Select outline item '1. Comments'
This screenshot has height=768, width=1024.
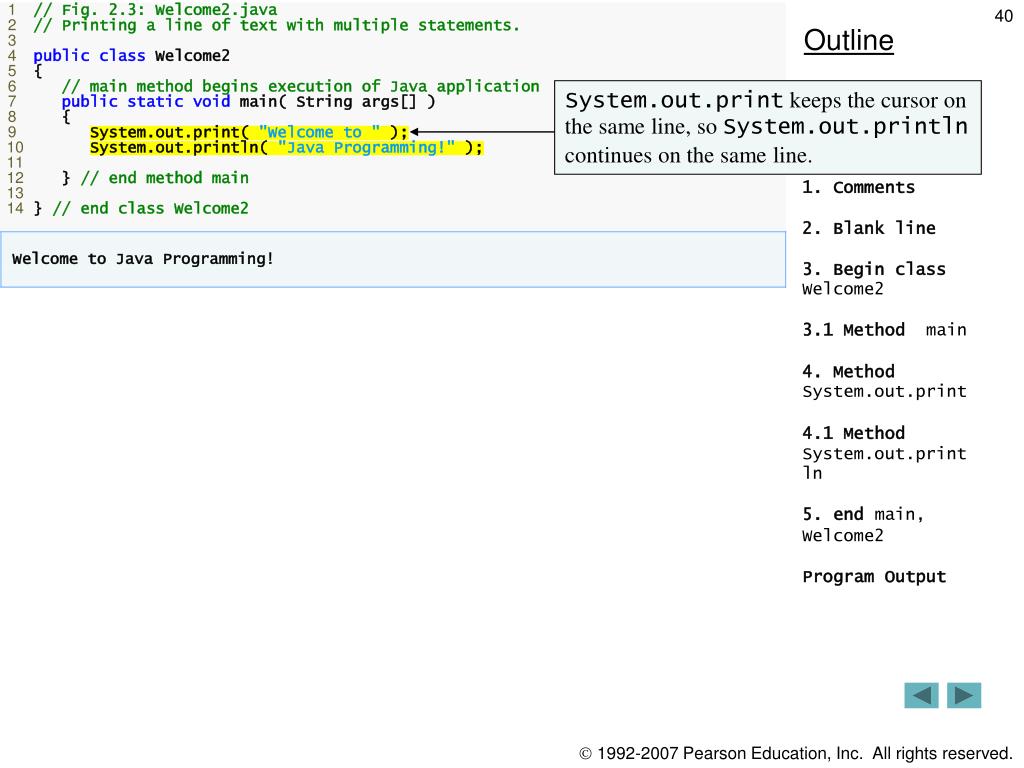pyautogui.click(x=858, y=187)
